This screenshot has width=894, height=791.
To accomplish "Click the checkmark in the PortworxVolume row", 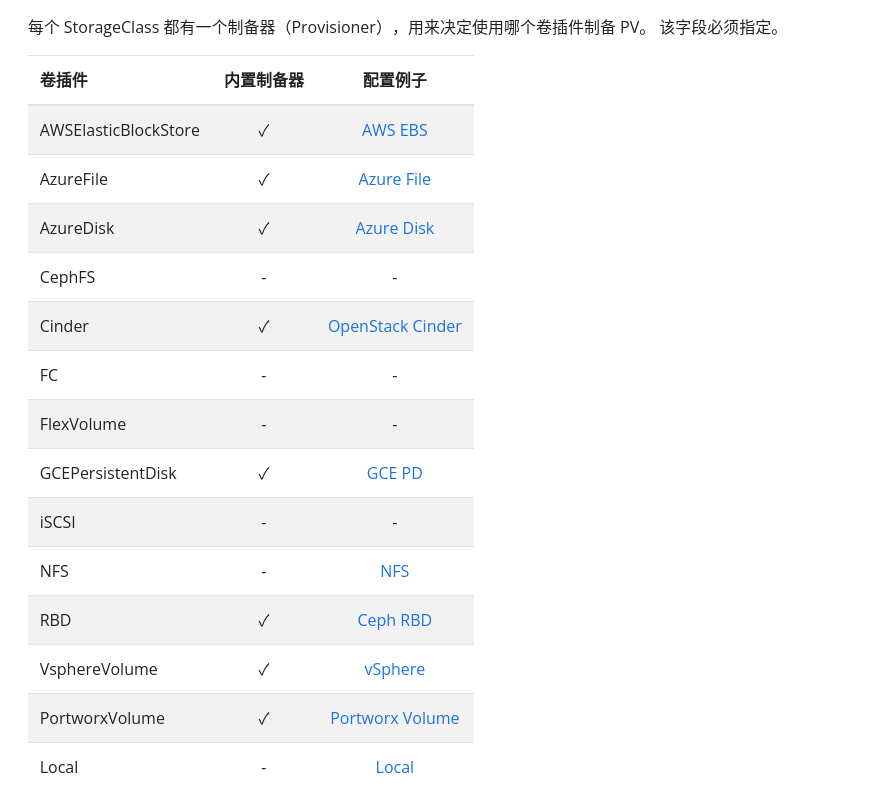I will pyautogui.click(x=263, y=719).
